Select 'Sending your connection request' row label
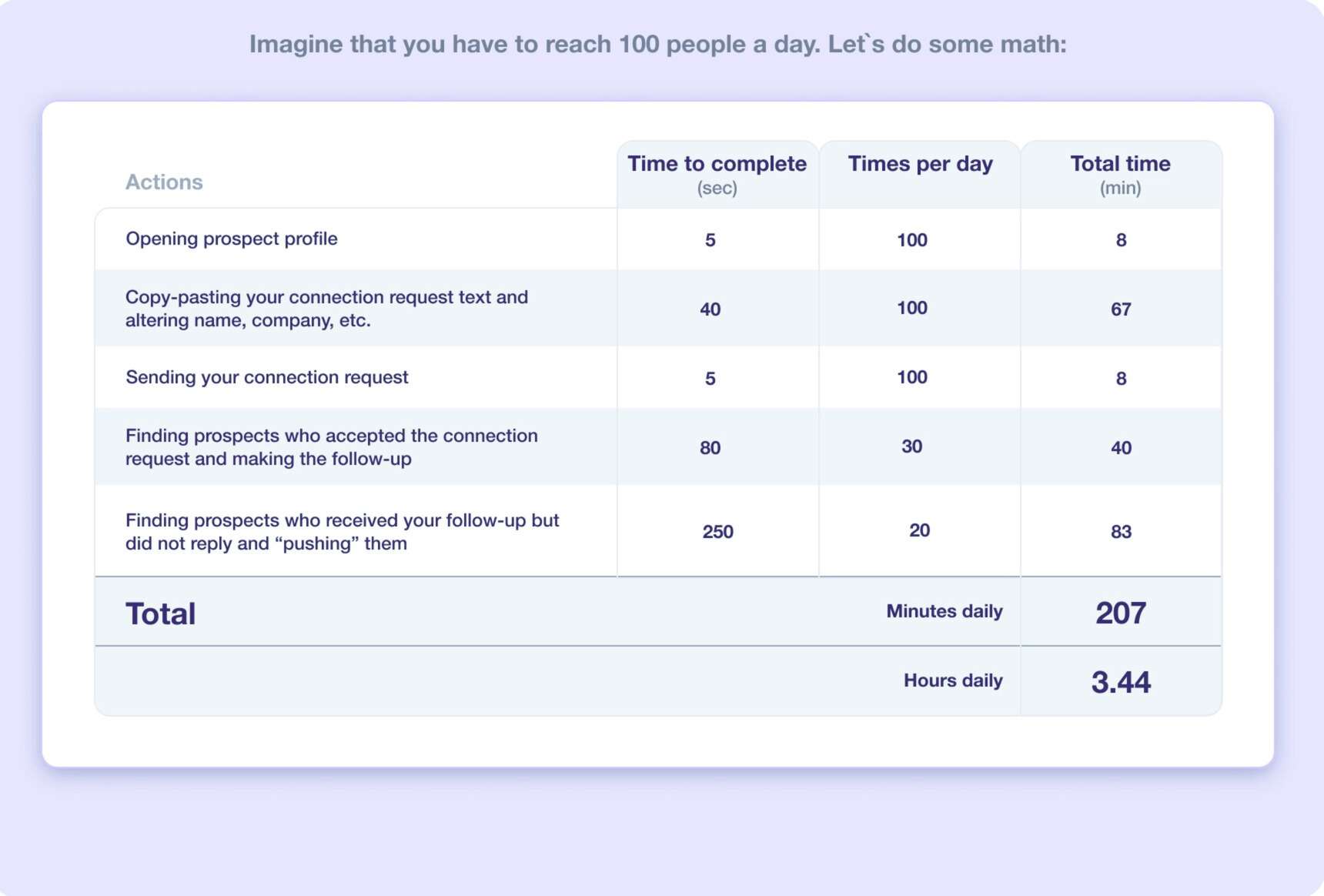This screenshot has width=1324, height=896. (267, 377)
